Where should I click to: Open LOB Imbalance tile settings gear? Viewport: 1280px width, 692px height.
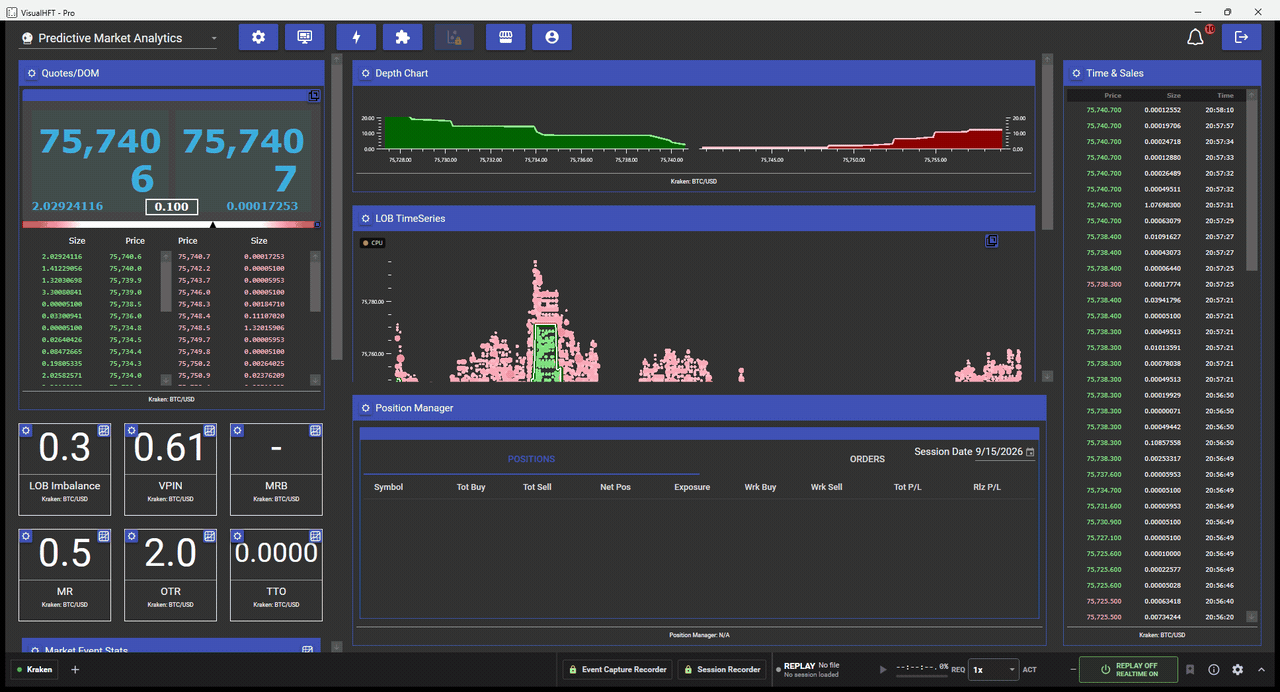point(26,430)
